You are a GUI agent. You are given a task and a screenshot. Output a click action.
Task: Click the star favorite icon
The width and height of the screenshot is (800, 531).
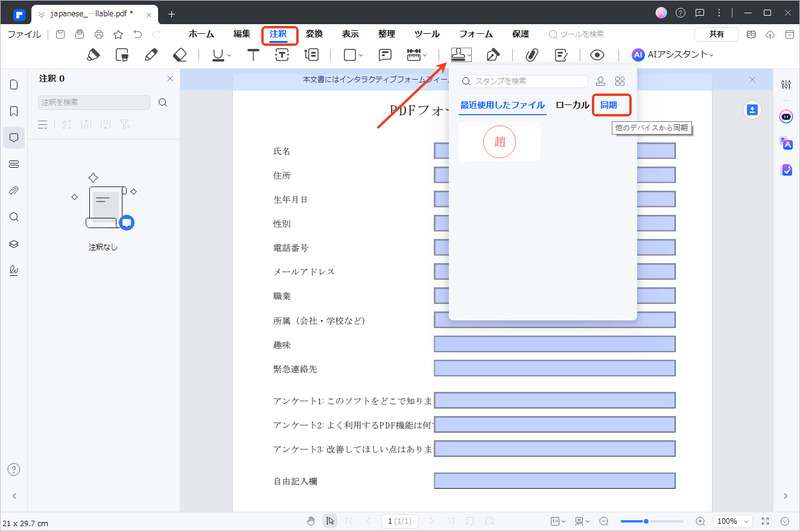point(118,34)
